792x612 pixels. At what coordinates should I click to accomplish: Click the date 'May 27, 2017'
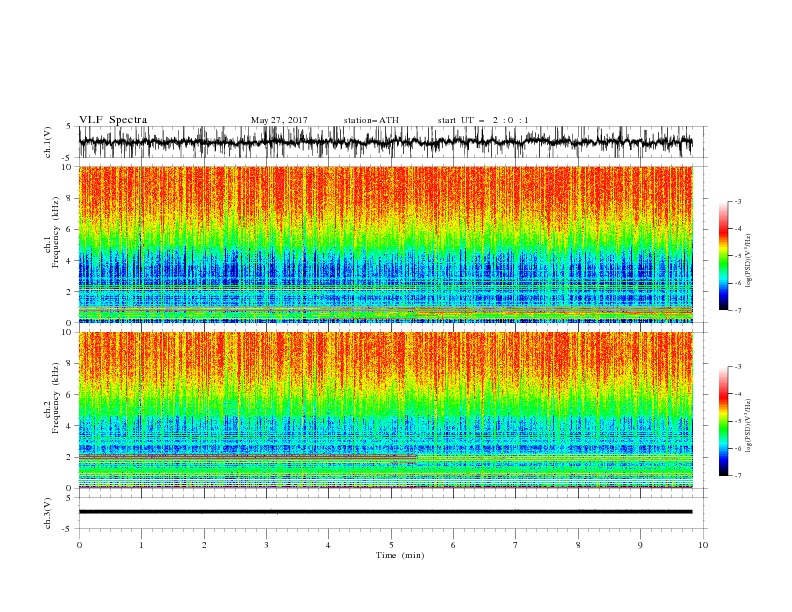click(x=279, y=120)
